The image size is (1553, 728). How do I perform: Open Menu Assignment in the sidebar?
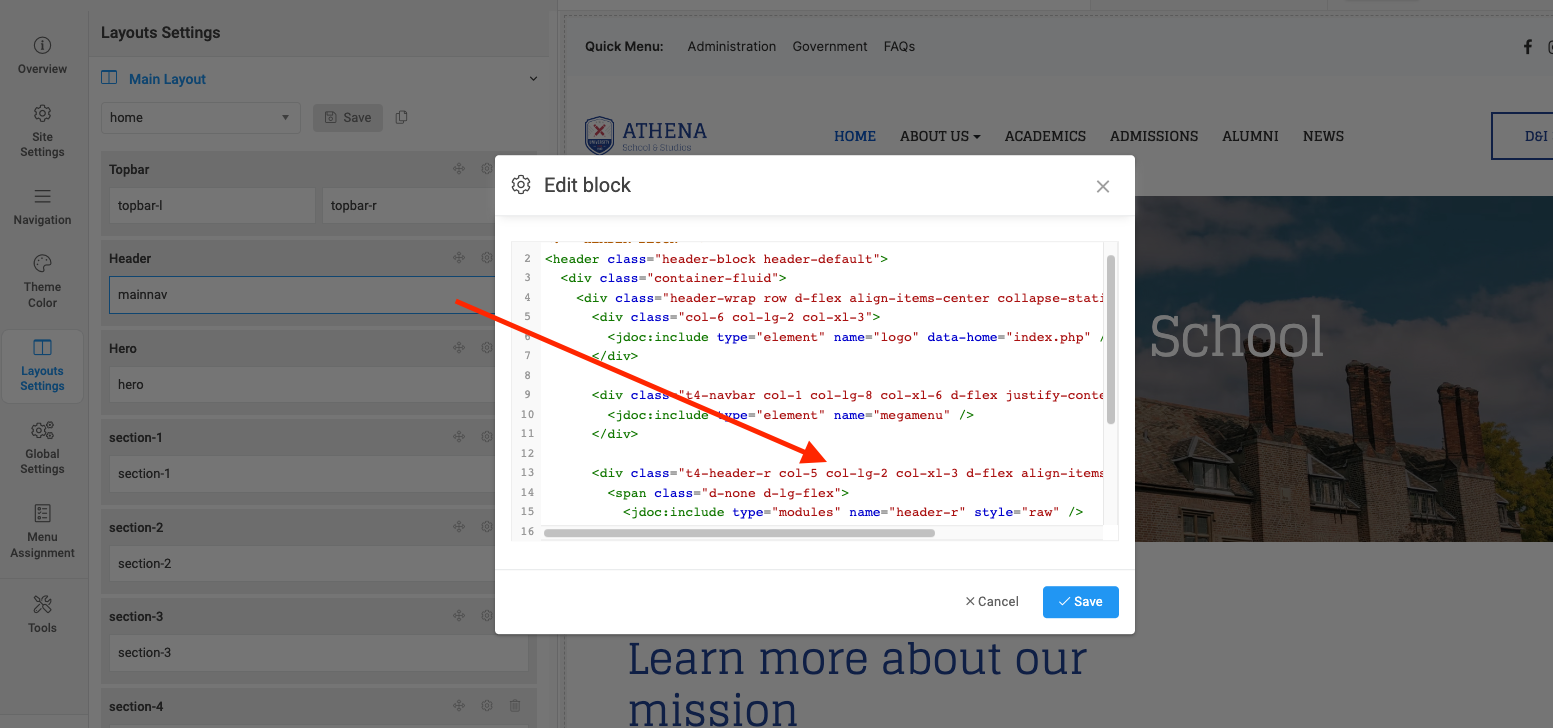point(42,532)
